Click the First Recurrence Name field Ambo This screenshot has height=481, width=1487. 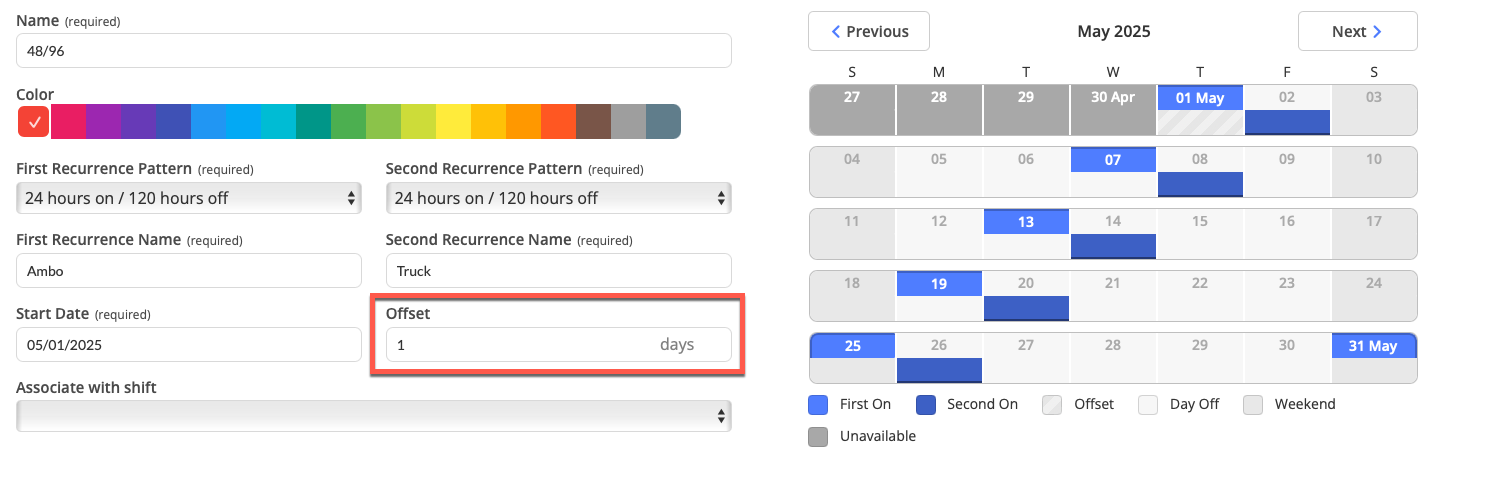tap(189, 271)
